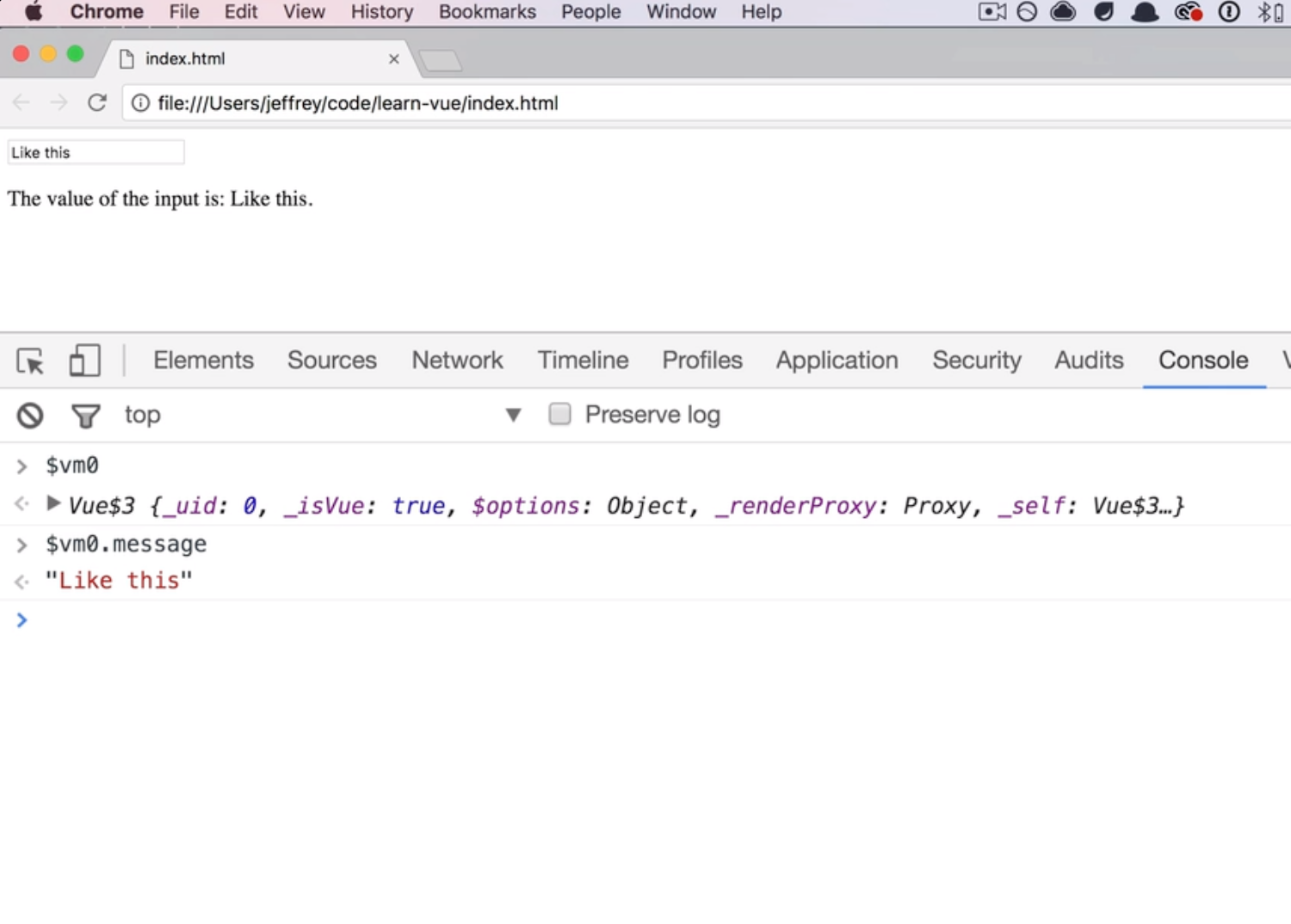Open the console filter funnel icon
Image resolution: width=1291 pixels, height=924 pixels.
tap(85, 416)
